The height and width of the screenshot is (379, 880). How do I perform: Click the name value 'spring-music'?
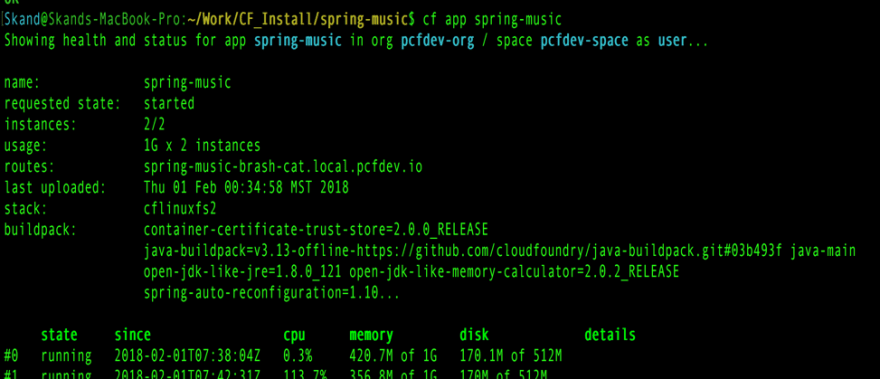[187, 83]
